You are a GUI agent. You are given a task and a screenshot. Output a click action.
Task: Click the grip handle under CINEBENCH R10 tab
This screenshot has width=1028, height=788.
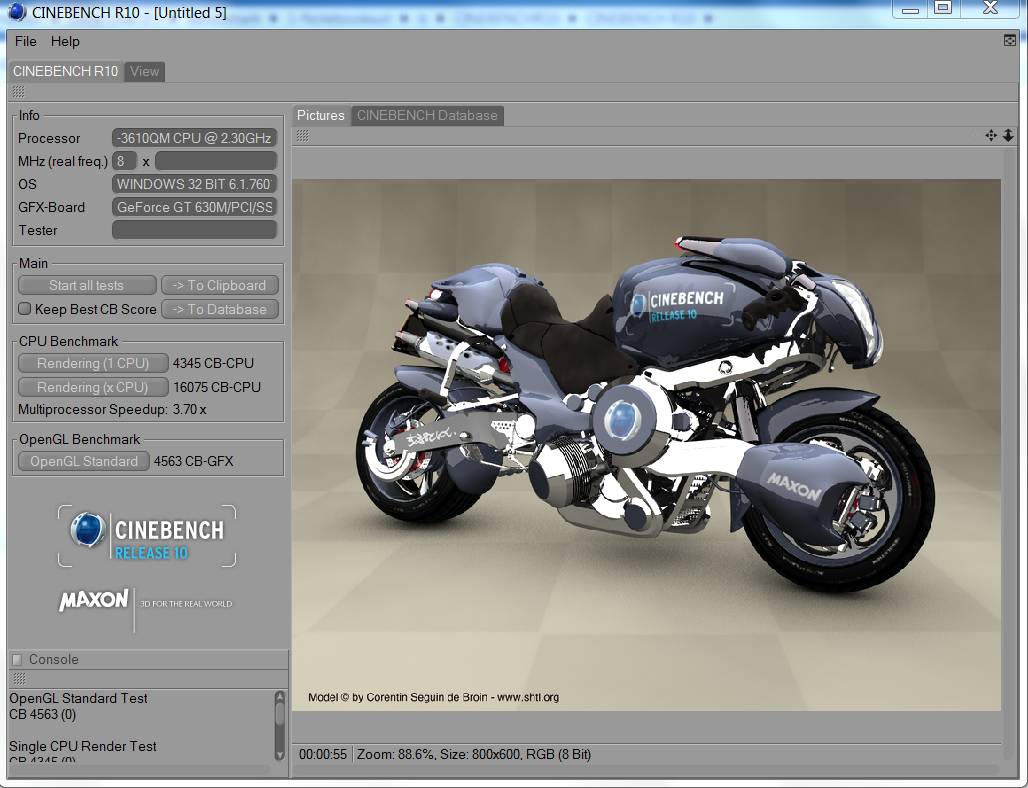(18, 92)
